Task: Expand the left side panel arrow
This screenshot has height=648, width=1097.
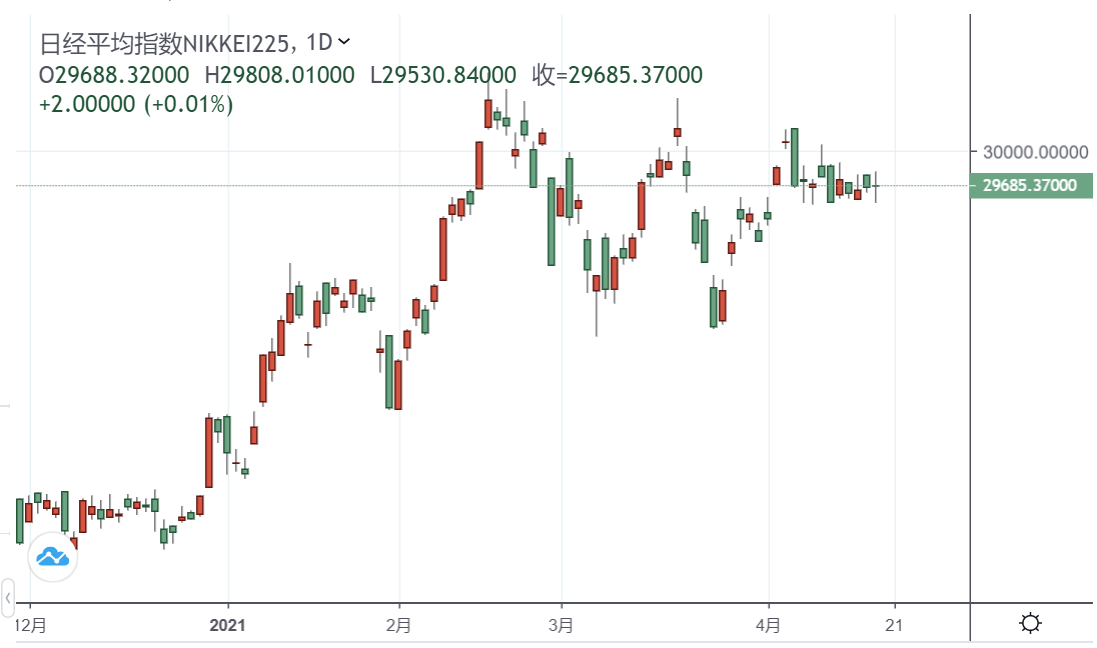Action: [x=8, y=598]
